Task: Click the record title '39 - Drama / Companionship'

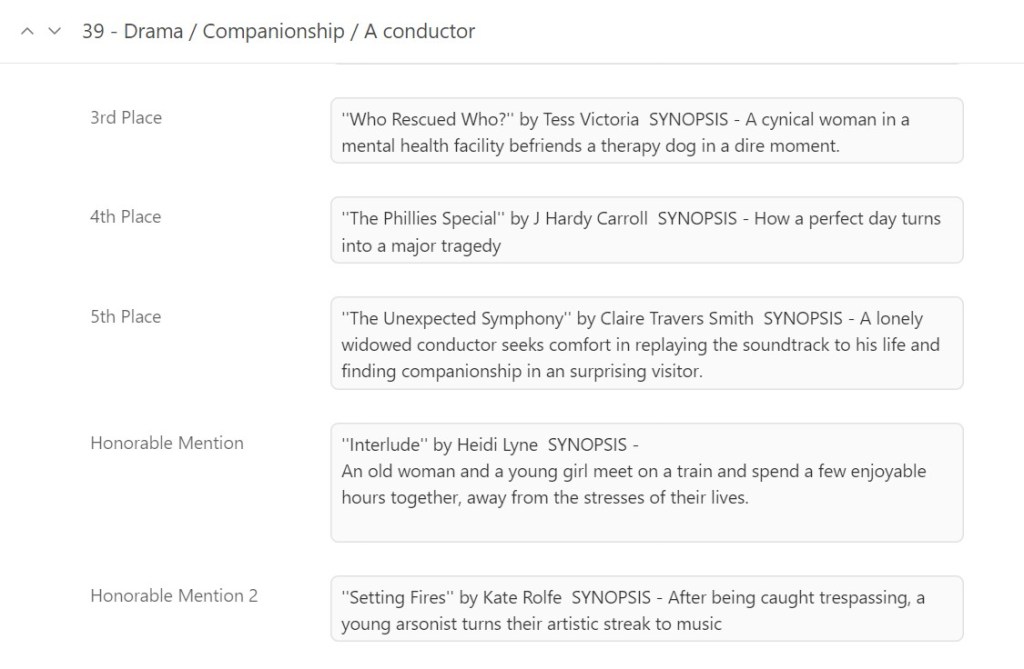Action: tap(278, 31)
